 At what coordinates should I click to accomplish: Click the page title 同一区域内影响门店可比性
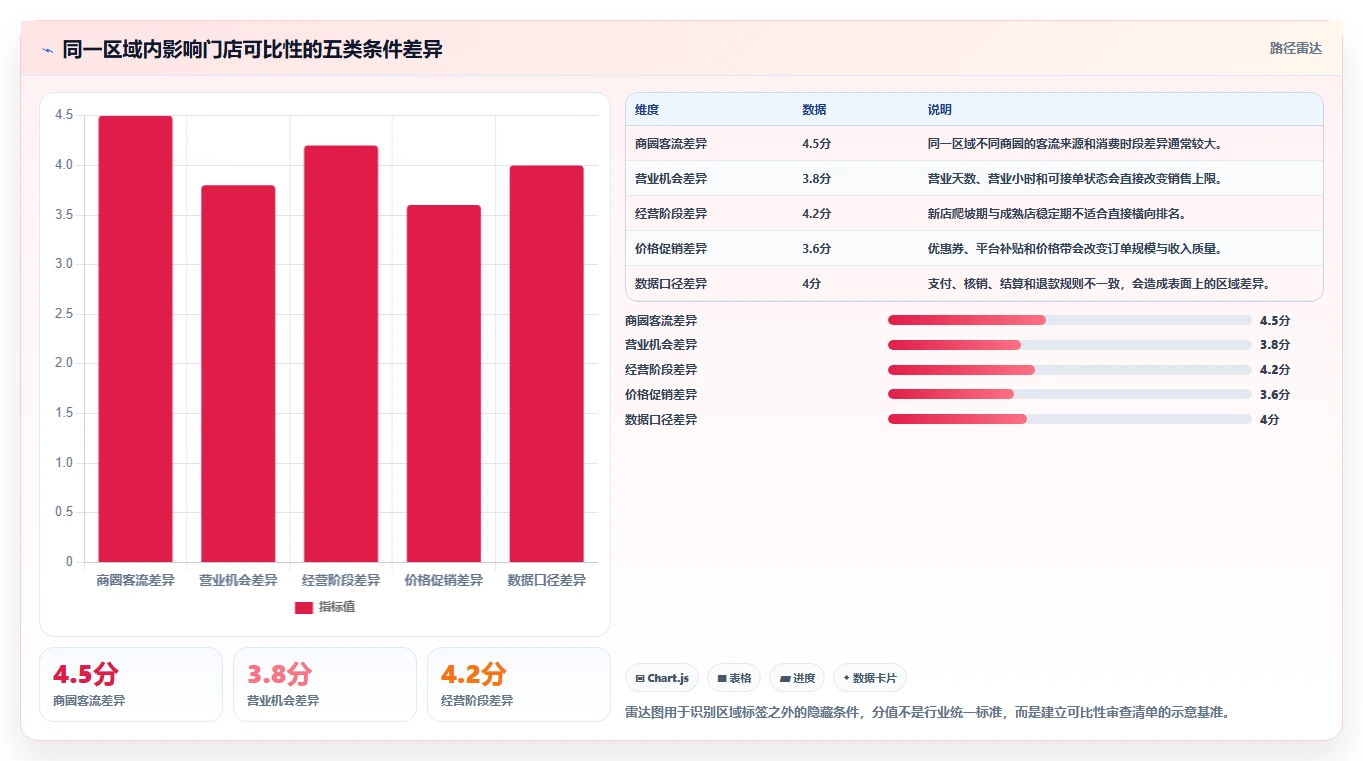[252, 49]
